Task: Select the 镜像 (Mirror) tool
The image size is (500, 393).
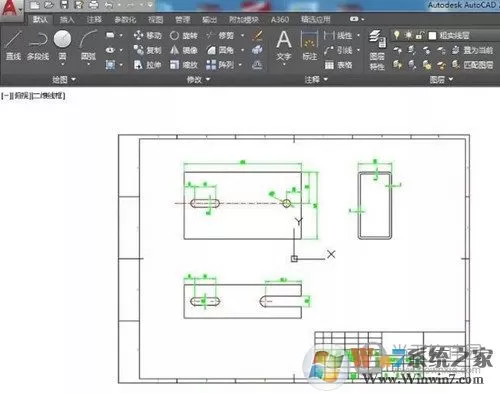Action: click(x=183, y=50)
